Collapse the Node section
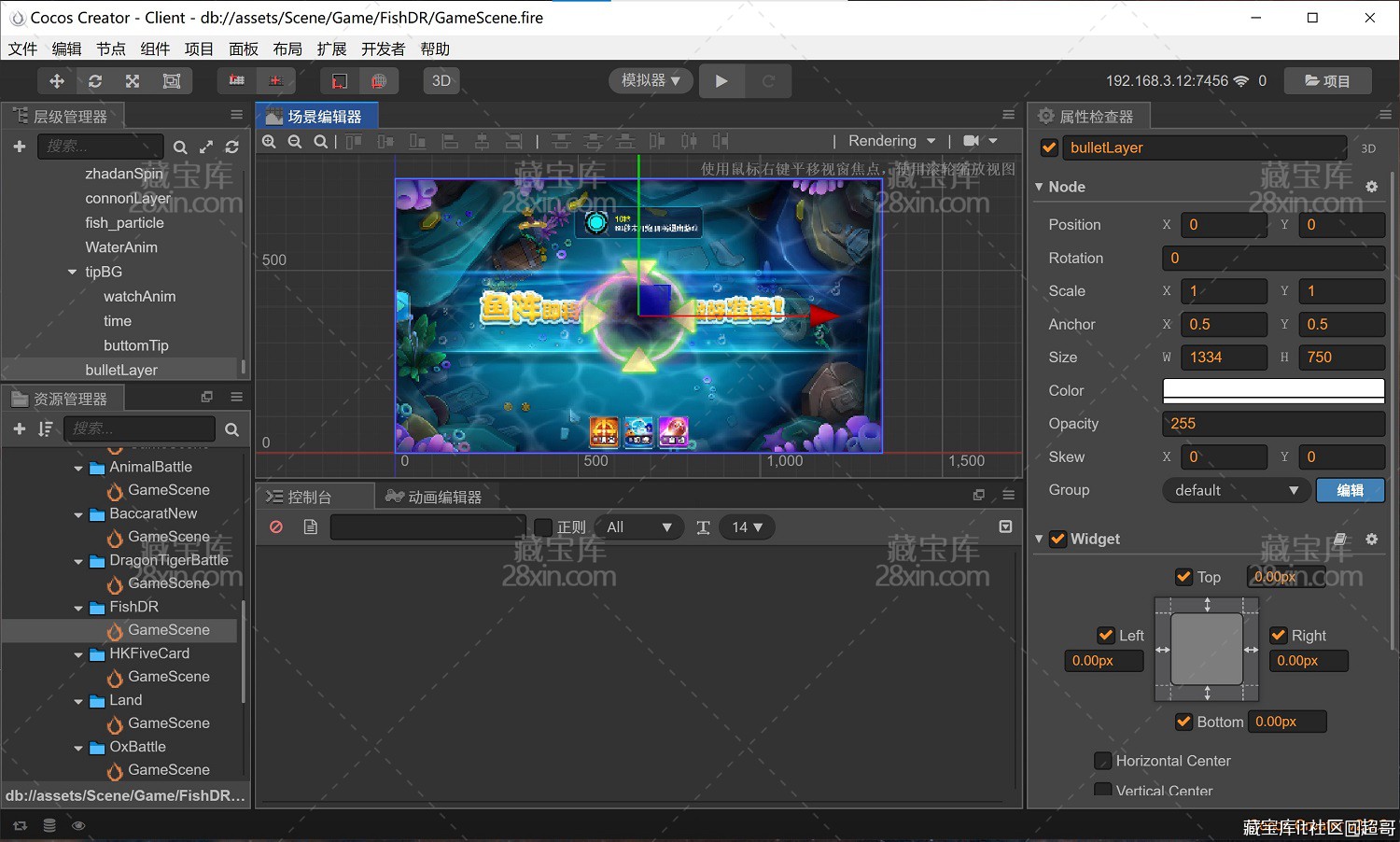This screenshot has width=1400, height=842. coord(1039,187)
